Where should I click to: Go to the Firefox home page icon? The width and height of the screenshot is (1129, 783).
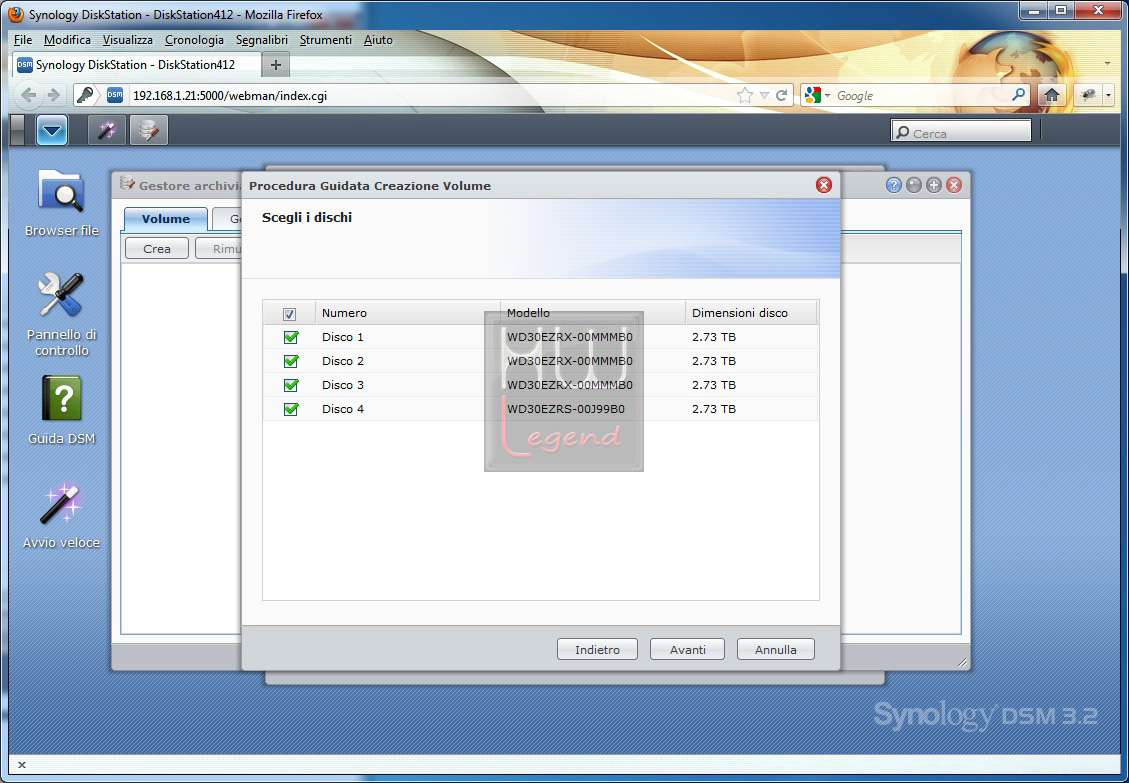1051,95
